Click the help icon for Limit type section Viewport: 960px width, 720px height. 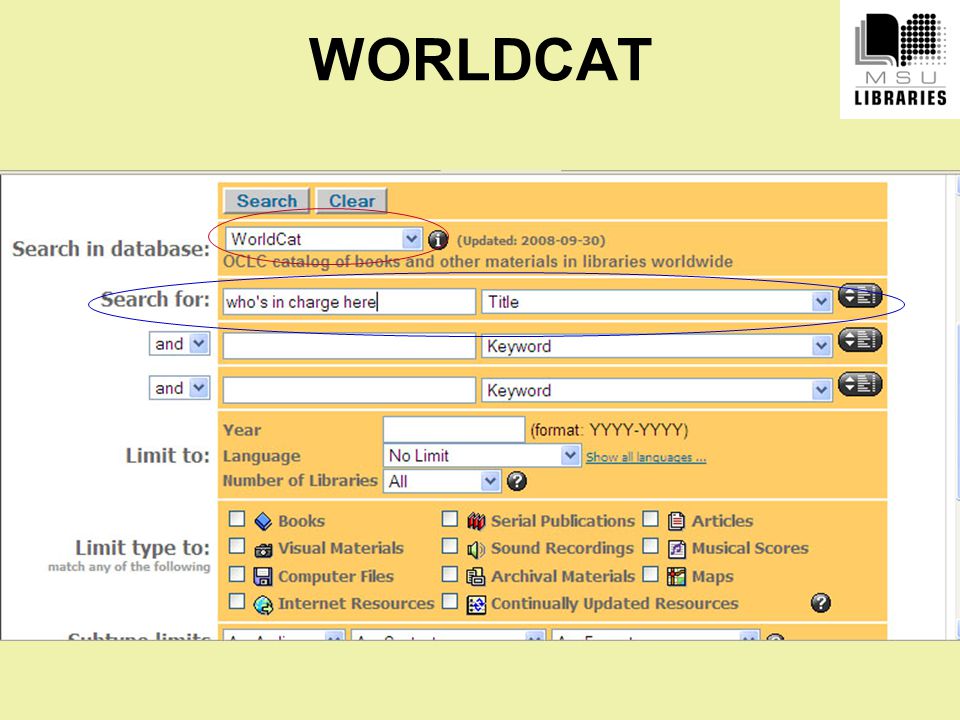point(820,602)
